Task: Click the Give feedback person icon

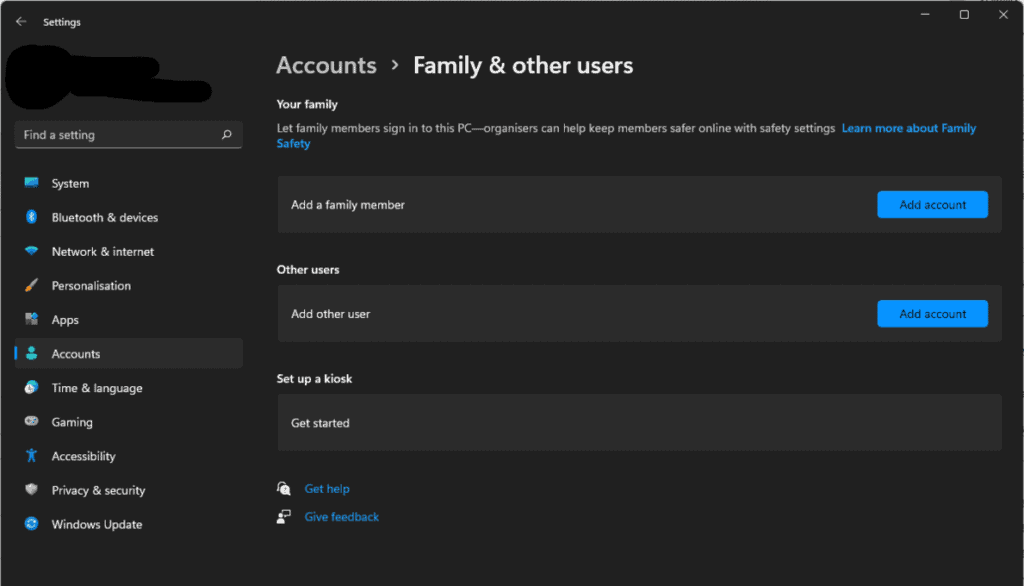Action: [x=283, y=516]
